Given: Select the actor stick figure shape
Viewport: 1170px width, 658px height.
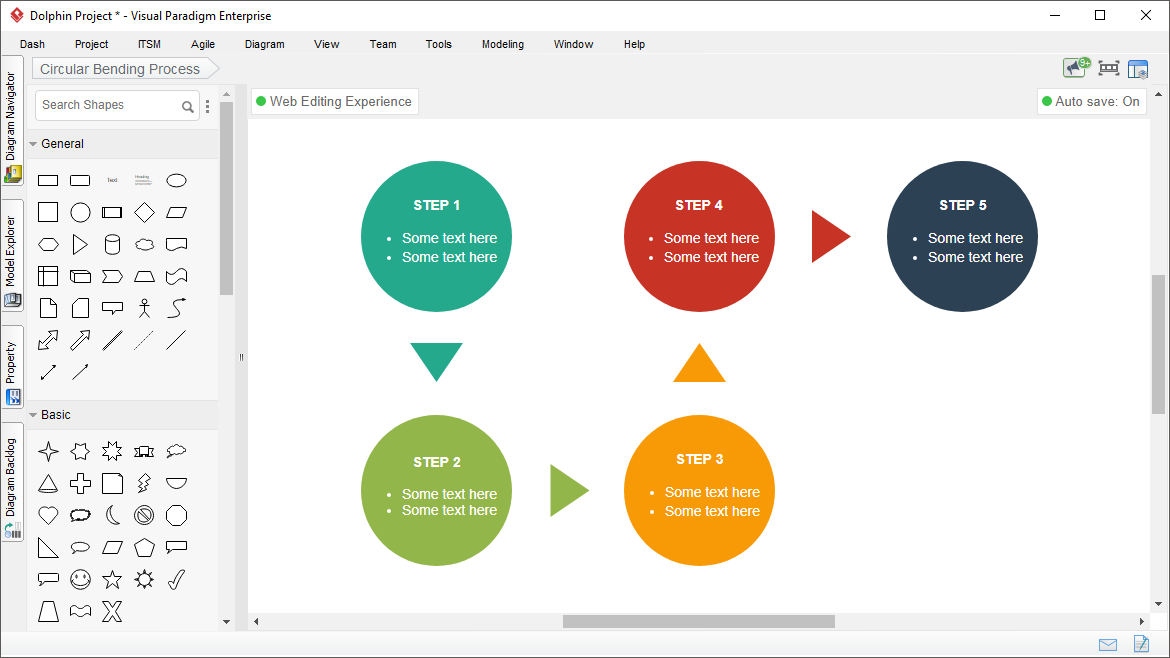Looking at the screenshot, I should click(144, 308).
